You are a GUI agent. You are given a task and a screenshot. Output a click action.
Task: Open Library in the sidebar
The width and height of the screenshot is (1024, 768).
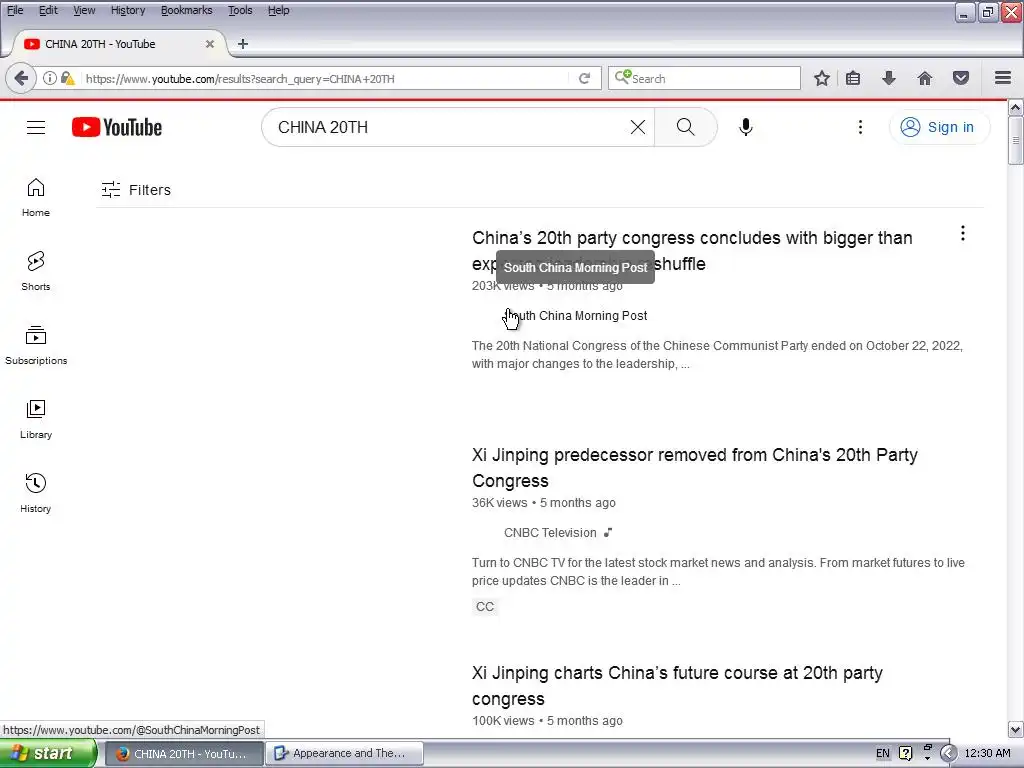pyautogui.click(x=36, y=419)
